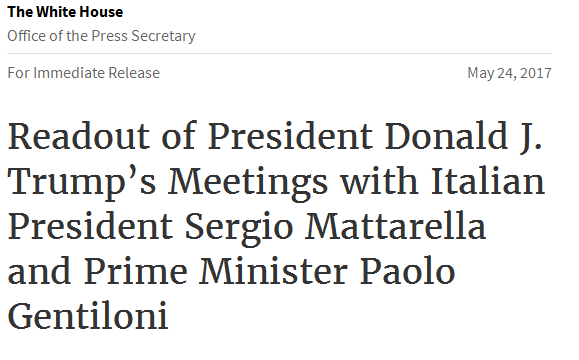Click the word "Readout" in the headline
This screenshot has height=360, width=579.
click(79, 136)
